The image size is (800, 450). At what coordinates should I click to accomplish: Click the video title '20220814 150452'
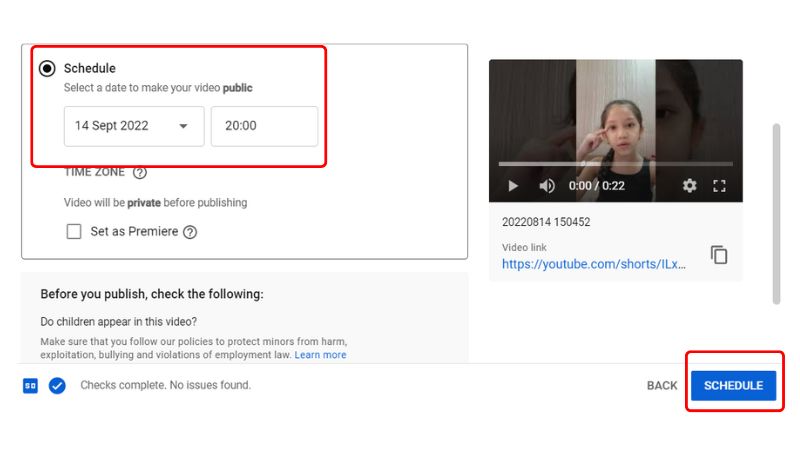[546, 222]
